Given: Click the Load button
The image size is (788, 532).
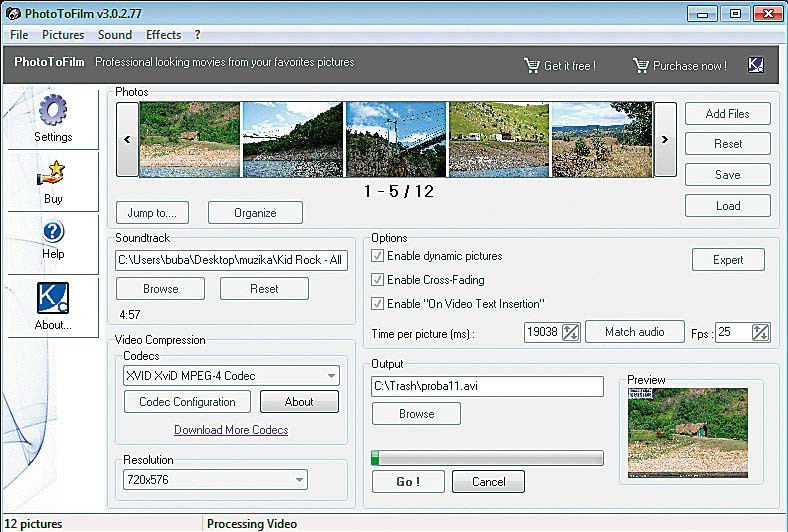Looking at the screenshot, I should tap(728, 205).
